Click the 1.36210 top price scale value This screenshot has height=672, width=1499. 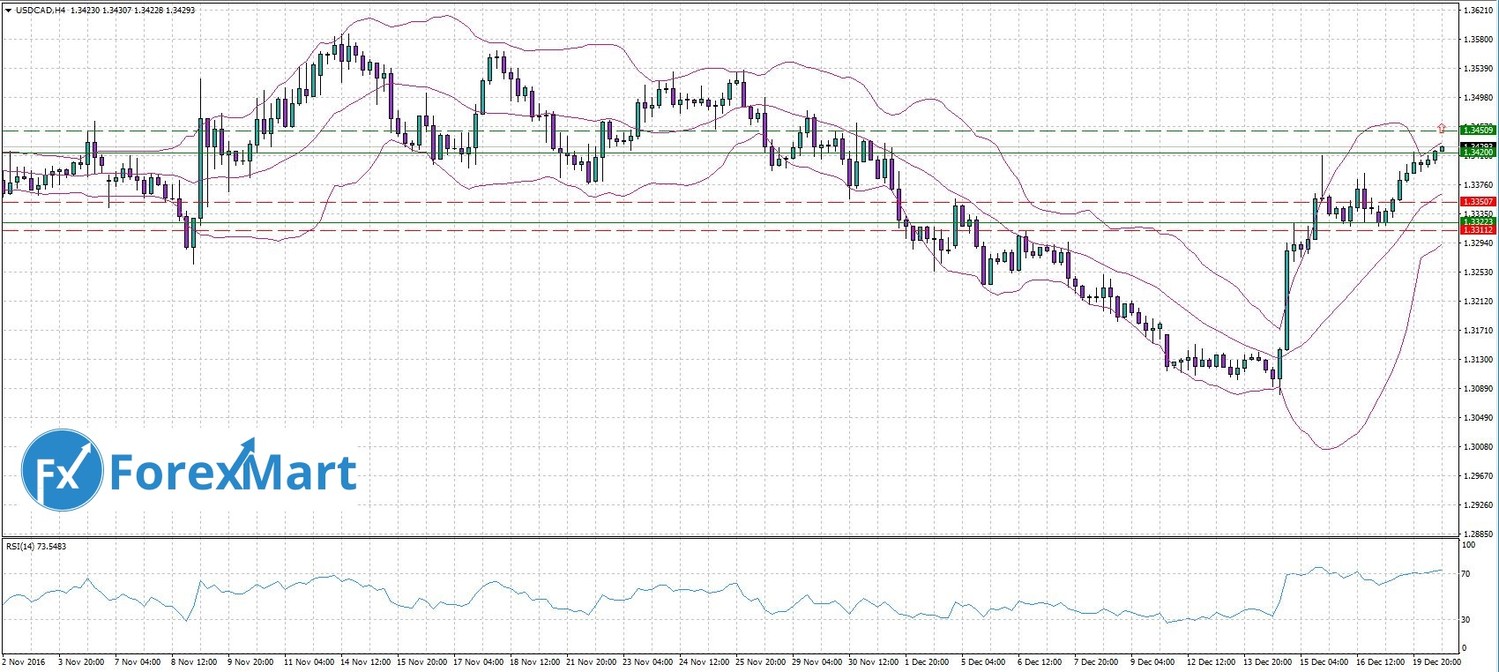click(x=1477, y=10)
